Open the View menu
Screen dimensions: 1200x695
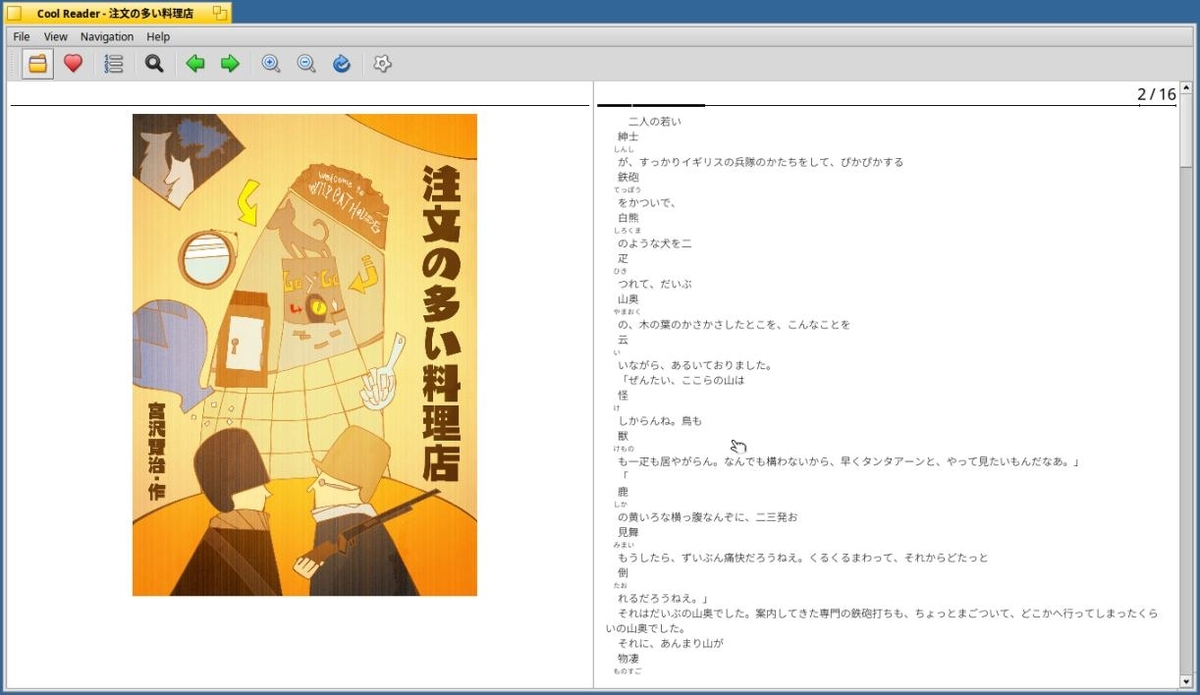pyautogui.click(x=56, y=37)
